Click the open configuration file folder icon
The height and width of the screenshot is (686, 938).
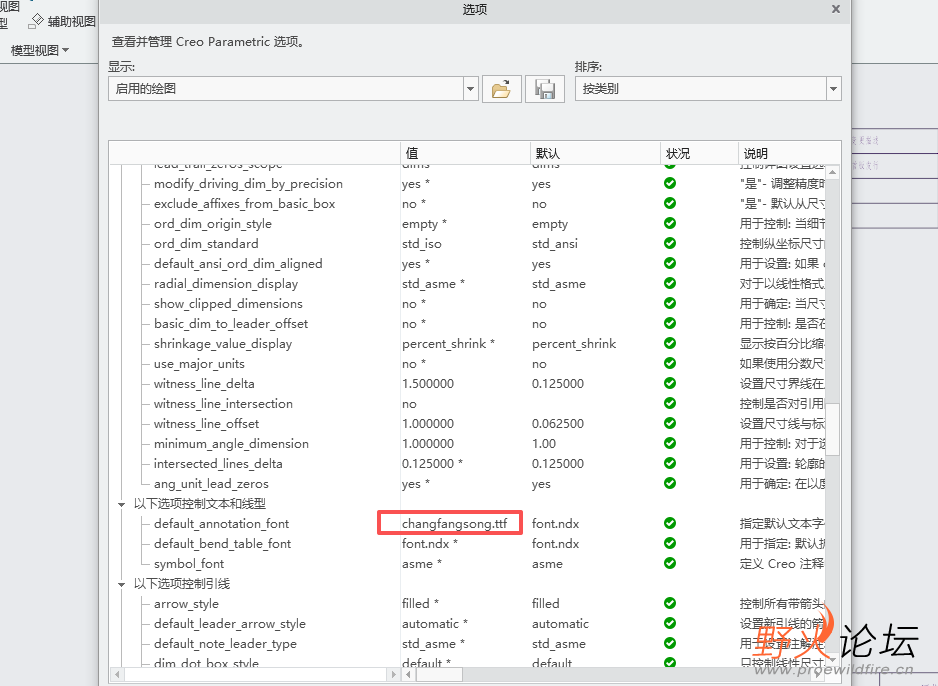pos(501,89)
